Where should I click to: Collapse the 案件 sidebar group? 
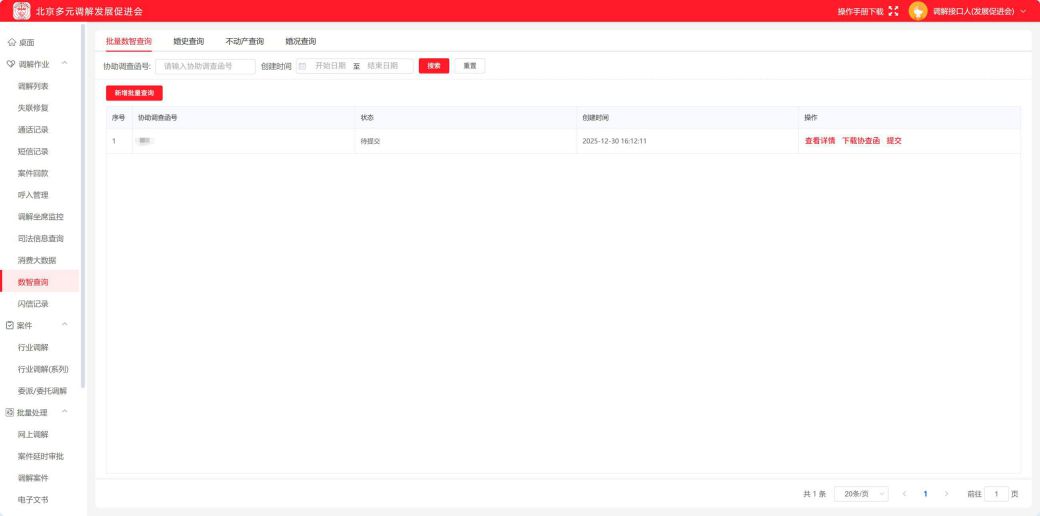tap(65, 325)
